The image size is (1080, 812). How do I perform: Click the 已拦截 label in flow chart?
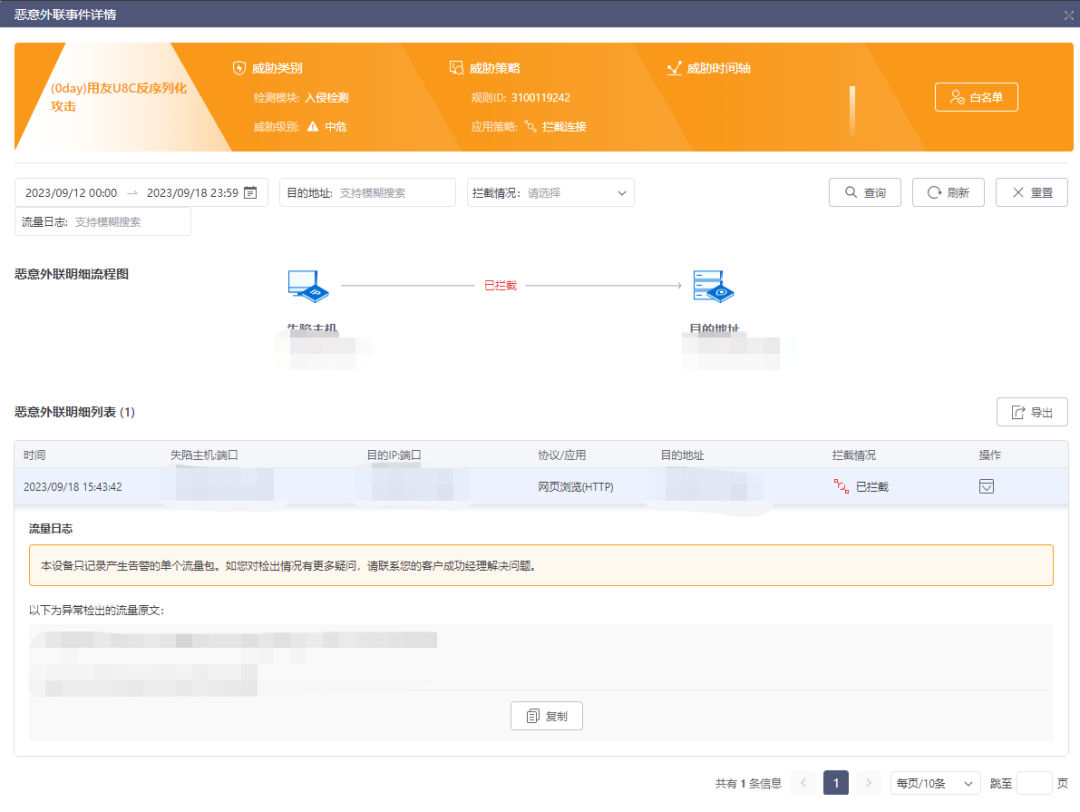click(500, 285)
